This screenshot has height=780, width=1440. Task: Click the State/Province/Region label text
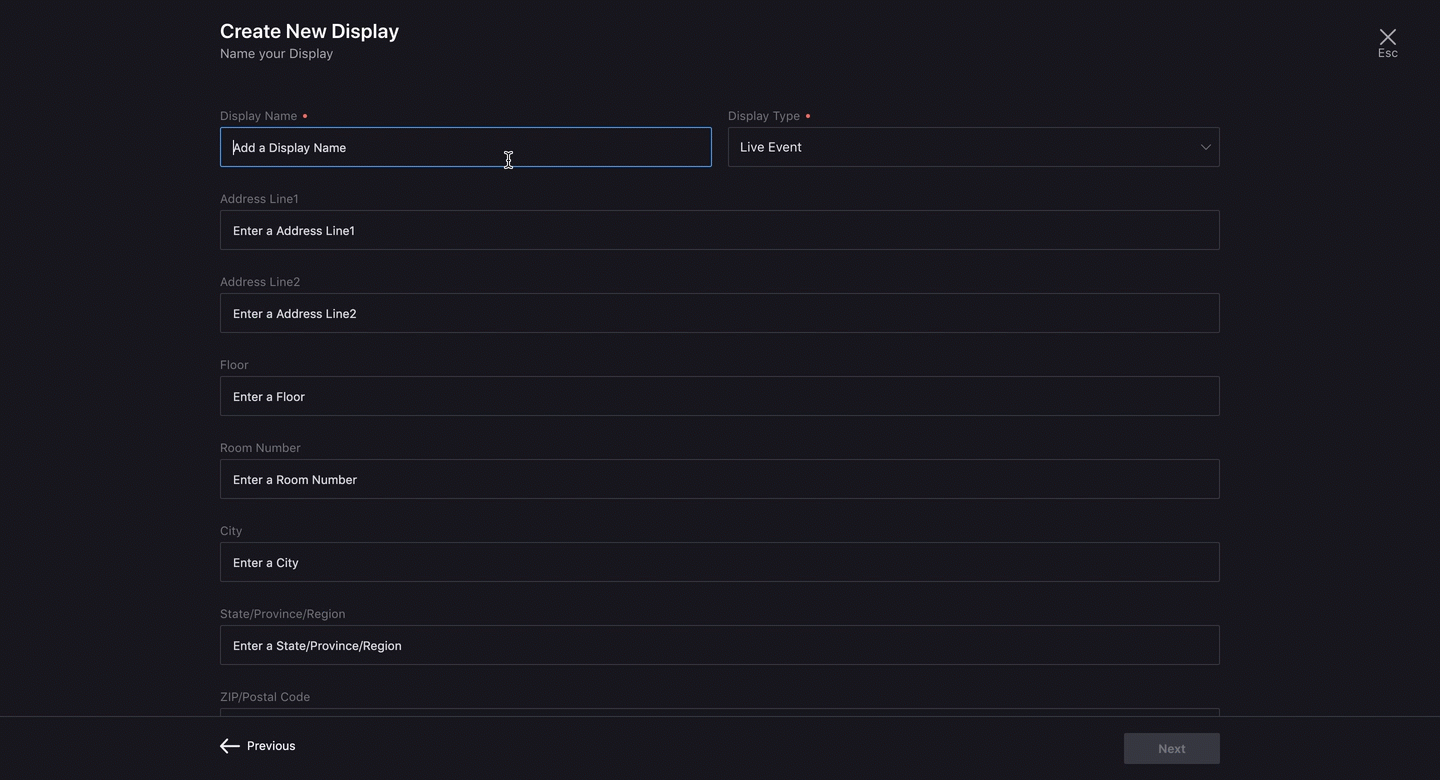(x=282, y=614)
